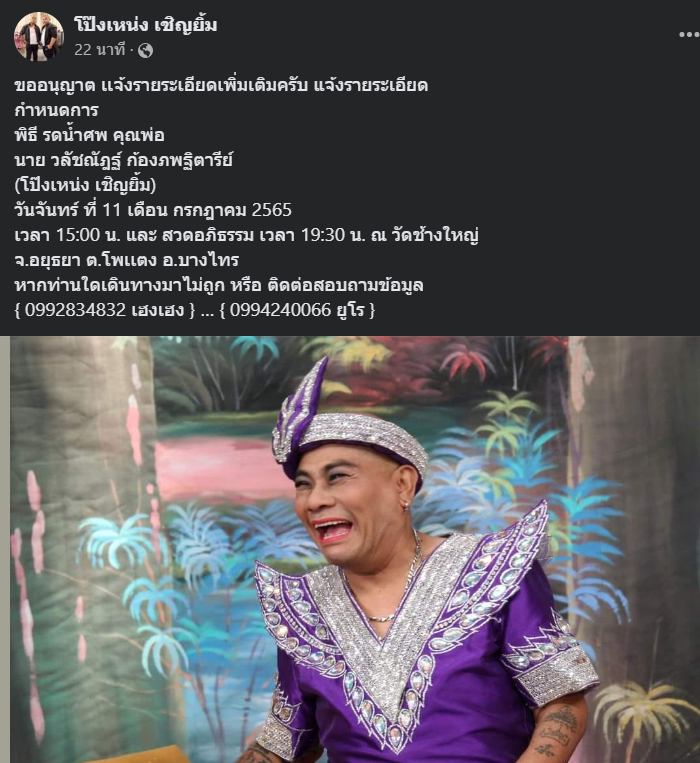Visit the โป๊งเหน่ง เชิญยิ้ม profile name link

click(145, 24)
